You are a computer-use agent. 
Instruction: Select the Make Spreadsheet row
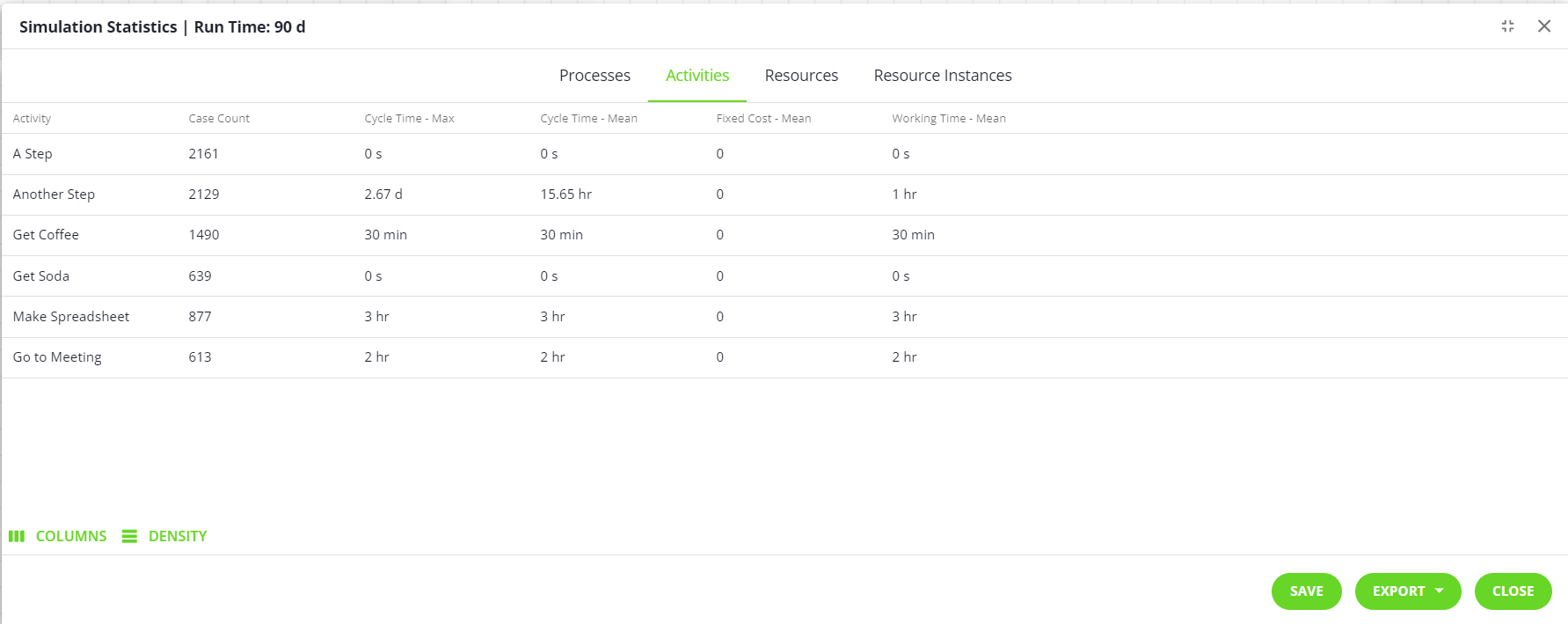click(x=71, y=317)
